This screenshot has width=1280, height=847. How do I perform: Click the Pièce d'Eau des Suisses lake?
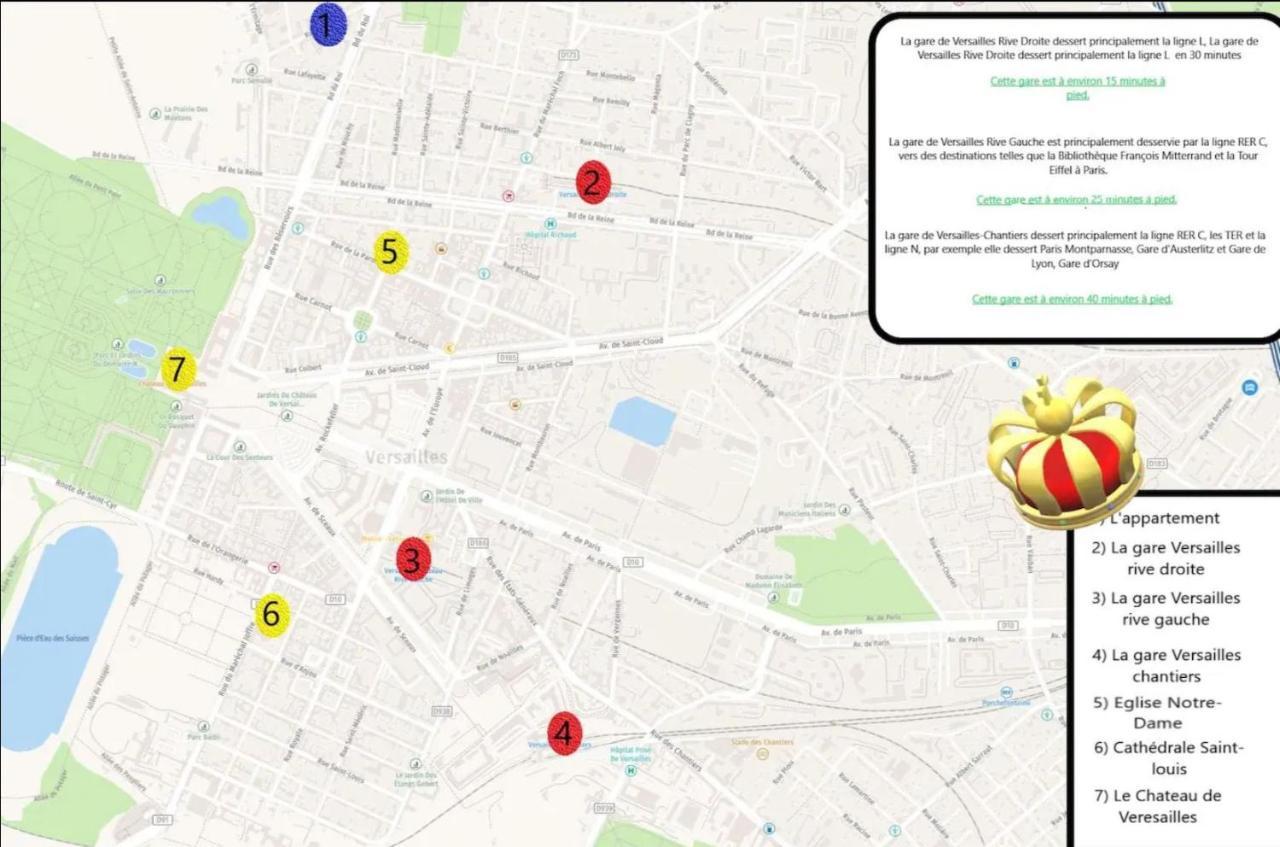60,640
